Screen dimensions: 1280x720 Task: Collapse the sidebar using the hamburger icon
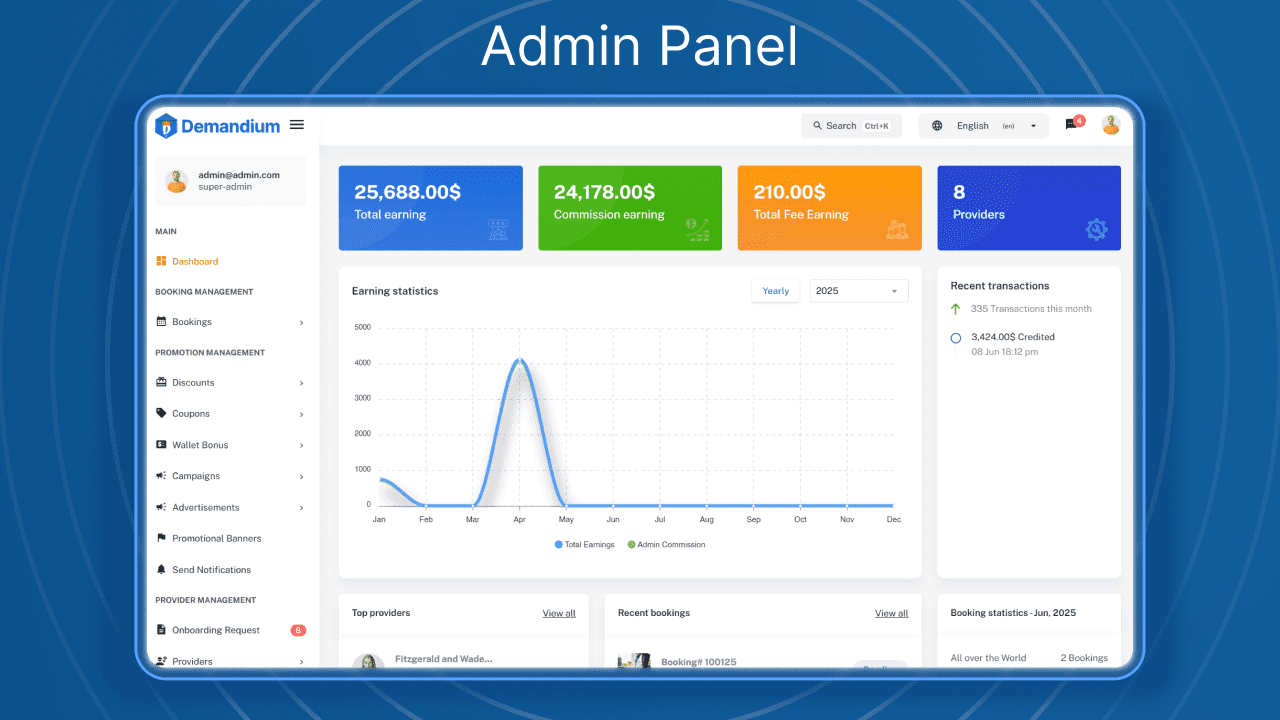coord(296,124)
